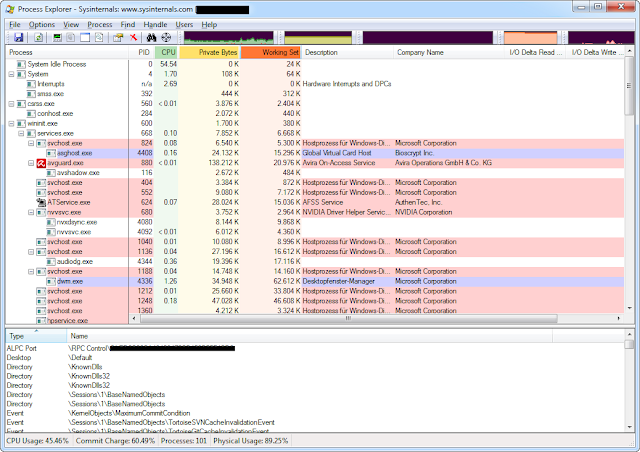The image size is (640, 452).
Task: Select the conhost.exe process row
Action: pyautogui.click(x=315, y=114)
